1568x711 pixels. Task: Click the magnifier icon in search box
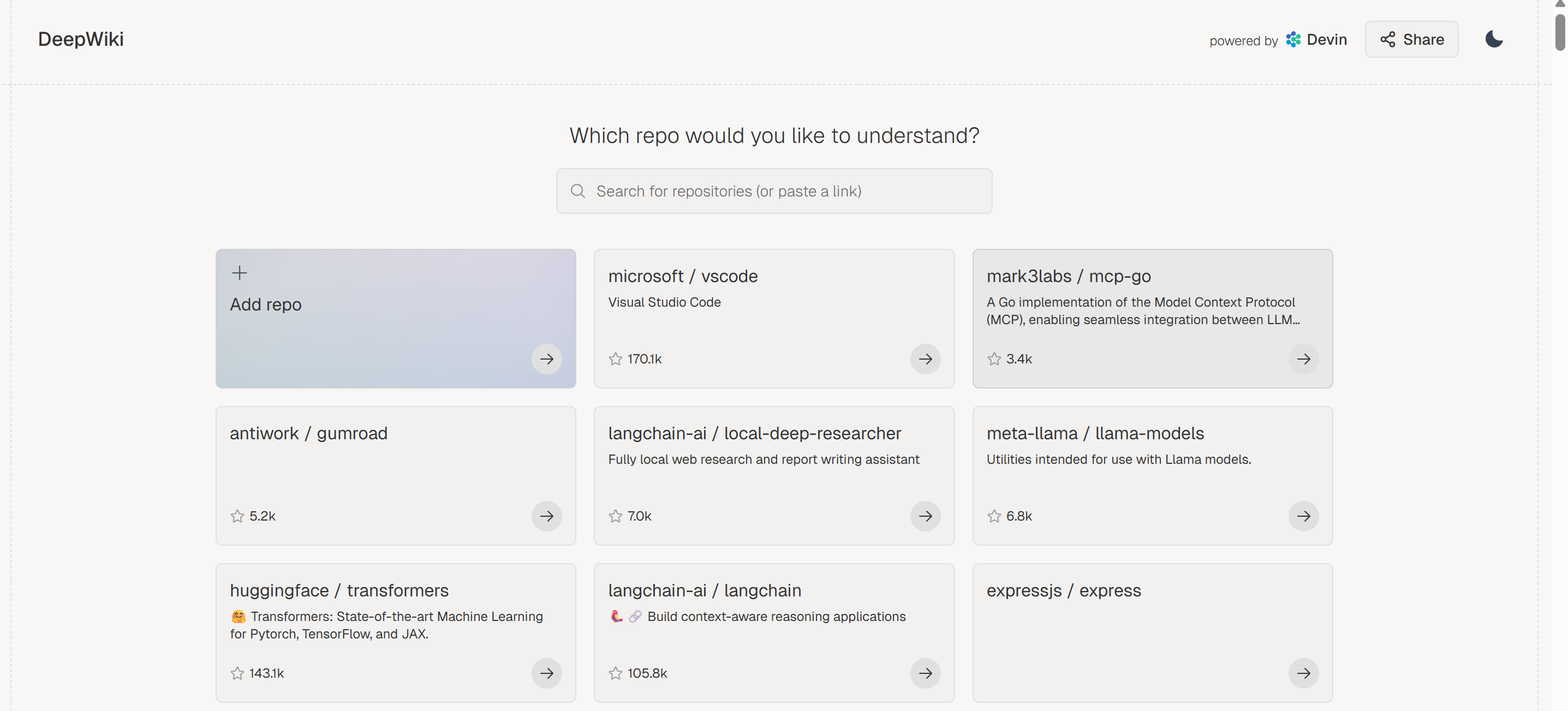click(577, 191)
